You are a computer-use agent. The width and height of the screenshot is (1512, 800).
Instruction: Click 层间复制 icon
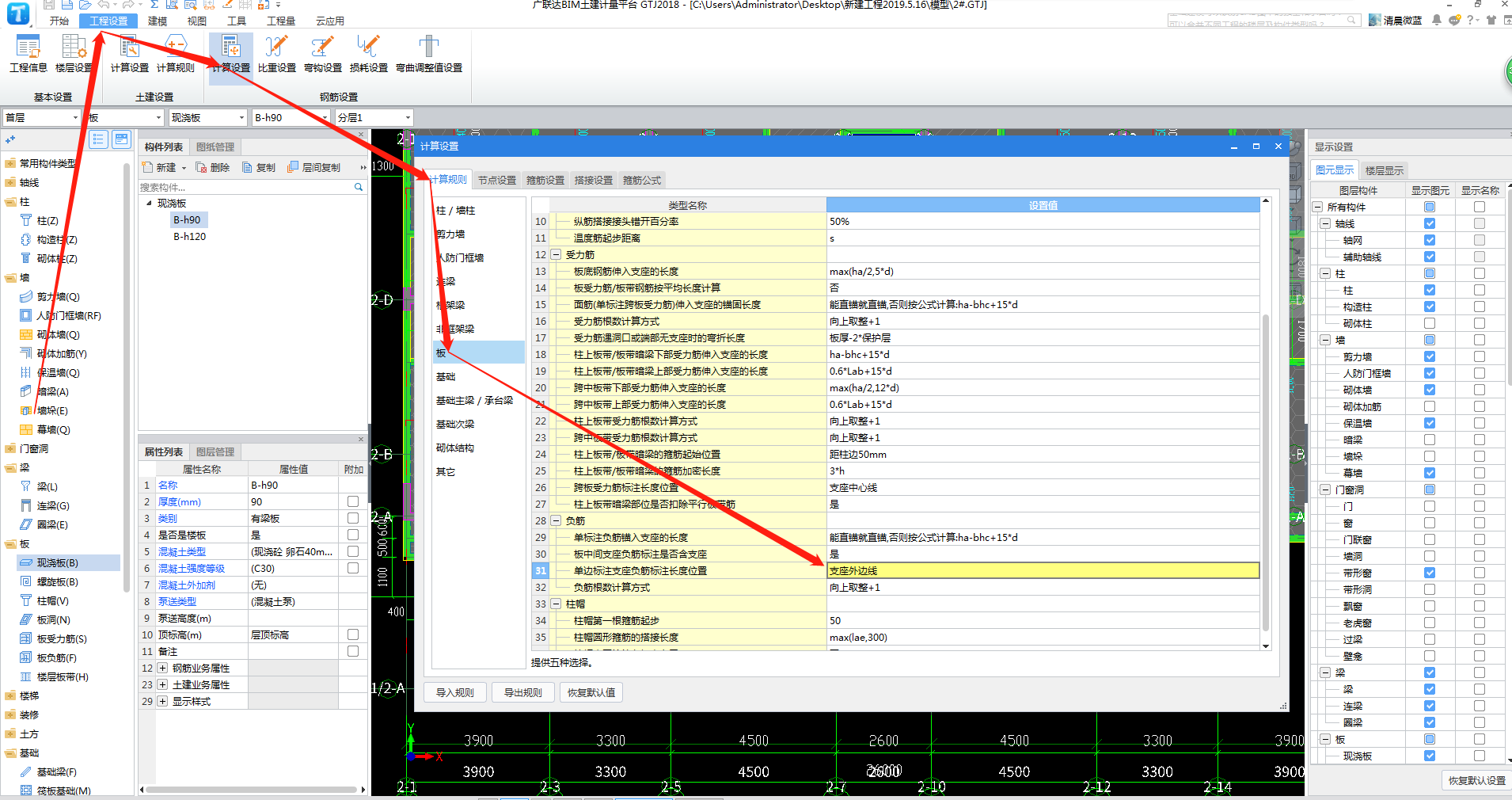[x=313, y=167]
